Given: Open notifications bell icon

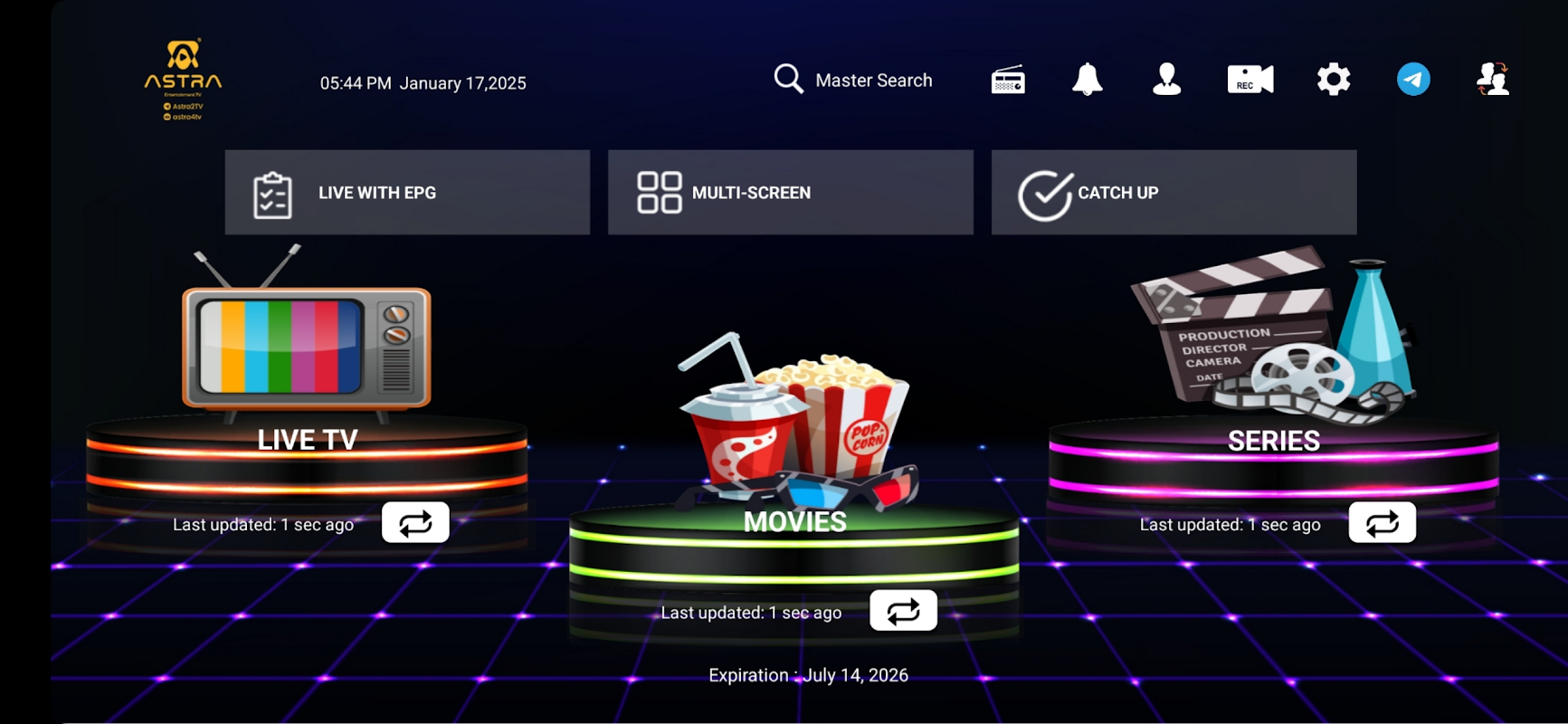Looking at the screenshot, I should coord(1087,80).
